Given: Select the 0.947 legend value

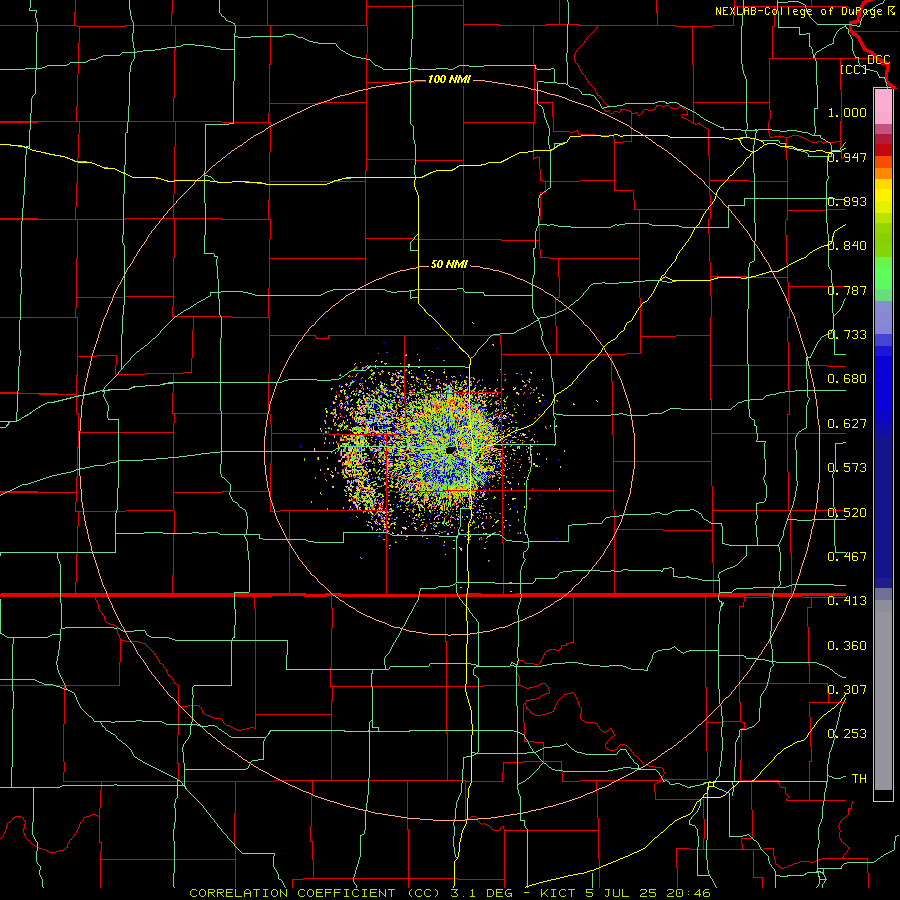Looking at the screenshot, I should 847,157.
